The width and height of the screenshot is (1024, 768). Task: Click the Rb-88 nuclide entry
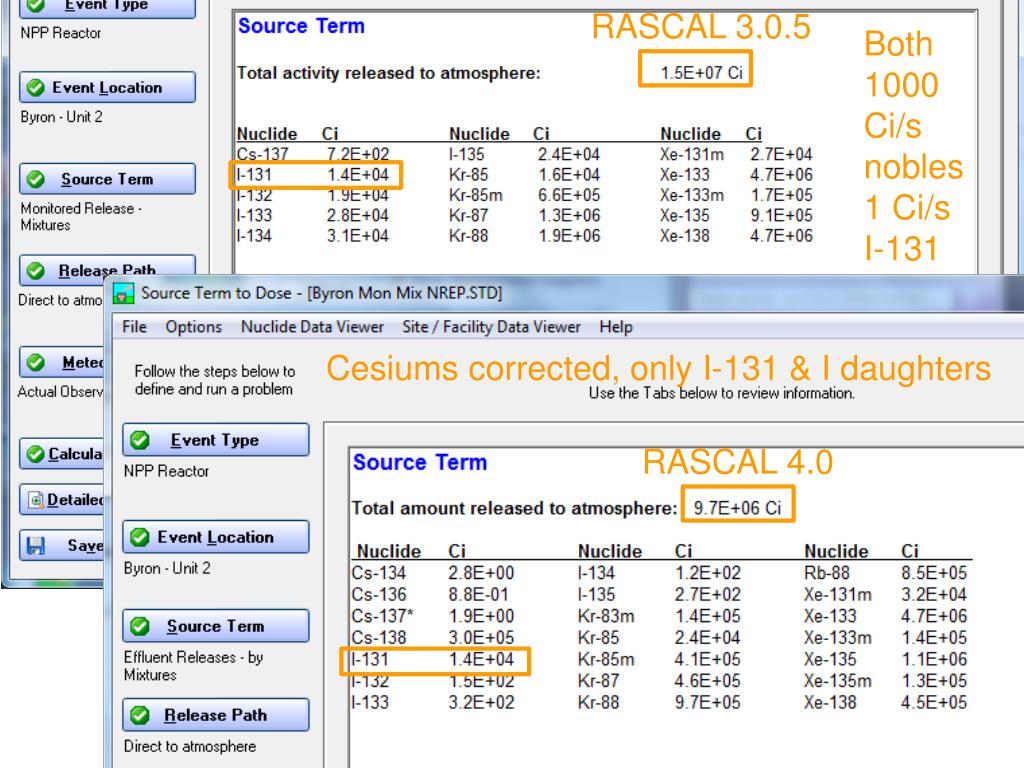[827, 573]
